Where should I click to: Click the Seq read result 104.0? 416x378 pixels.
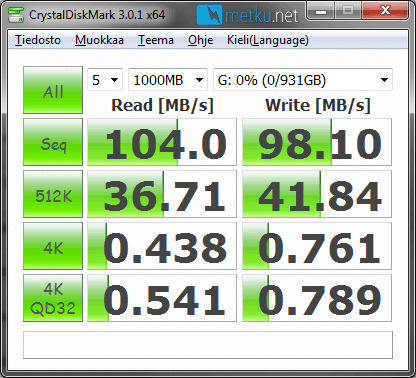point(162,142)
